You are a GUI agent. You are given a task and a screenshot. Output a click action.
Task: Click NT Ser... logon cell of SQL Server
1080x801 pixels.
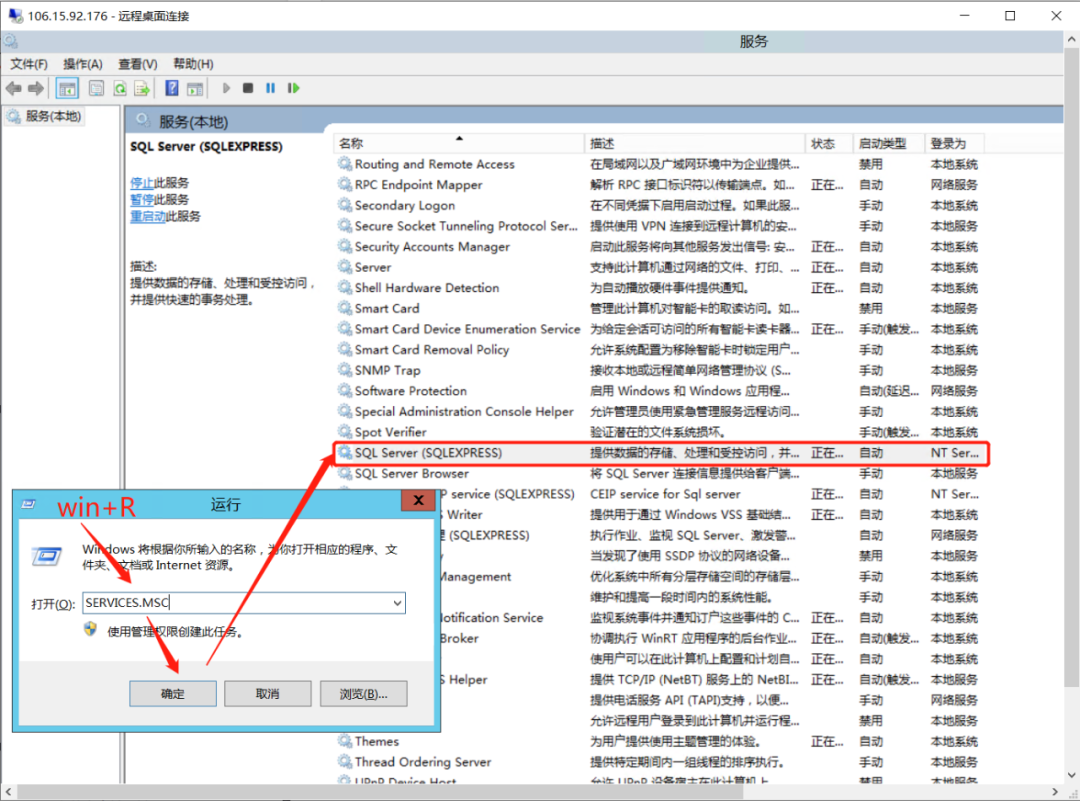(954, 452)
